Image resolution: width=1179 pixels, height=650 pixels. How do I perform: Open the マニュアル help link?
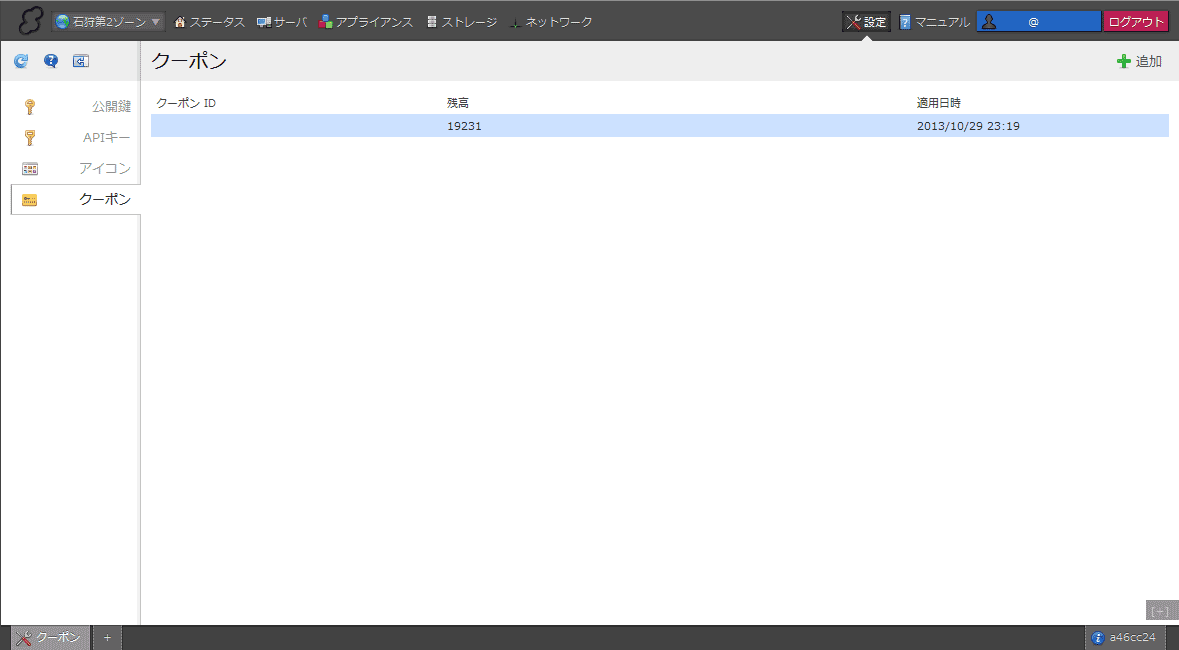pyautogui.click(x=935, y=22)
